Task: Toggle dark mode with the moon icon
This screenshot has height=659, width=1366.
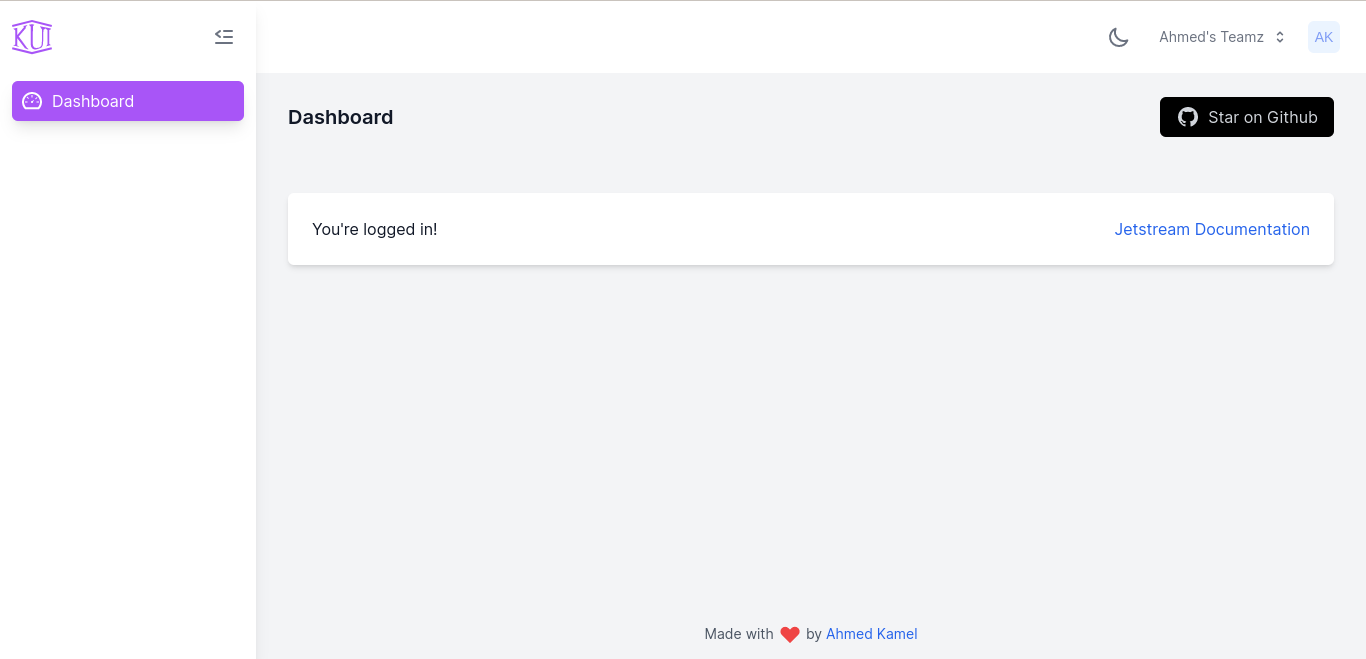Action: [x=1119, y=37]
